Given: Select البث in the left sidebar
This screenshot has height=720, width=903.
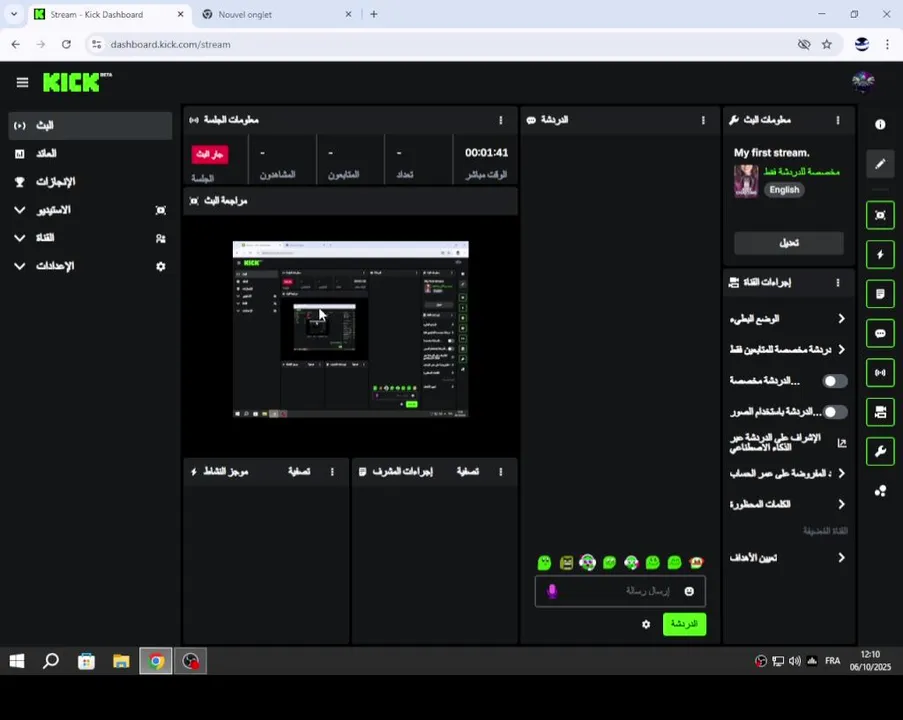Looking at the screenshot, I should (x=90, y=126).
